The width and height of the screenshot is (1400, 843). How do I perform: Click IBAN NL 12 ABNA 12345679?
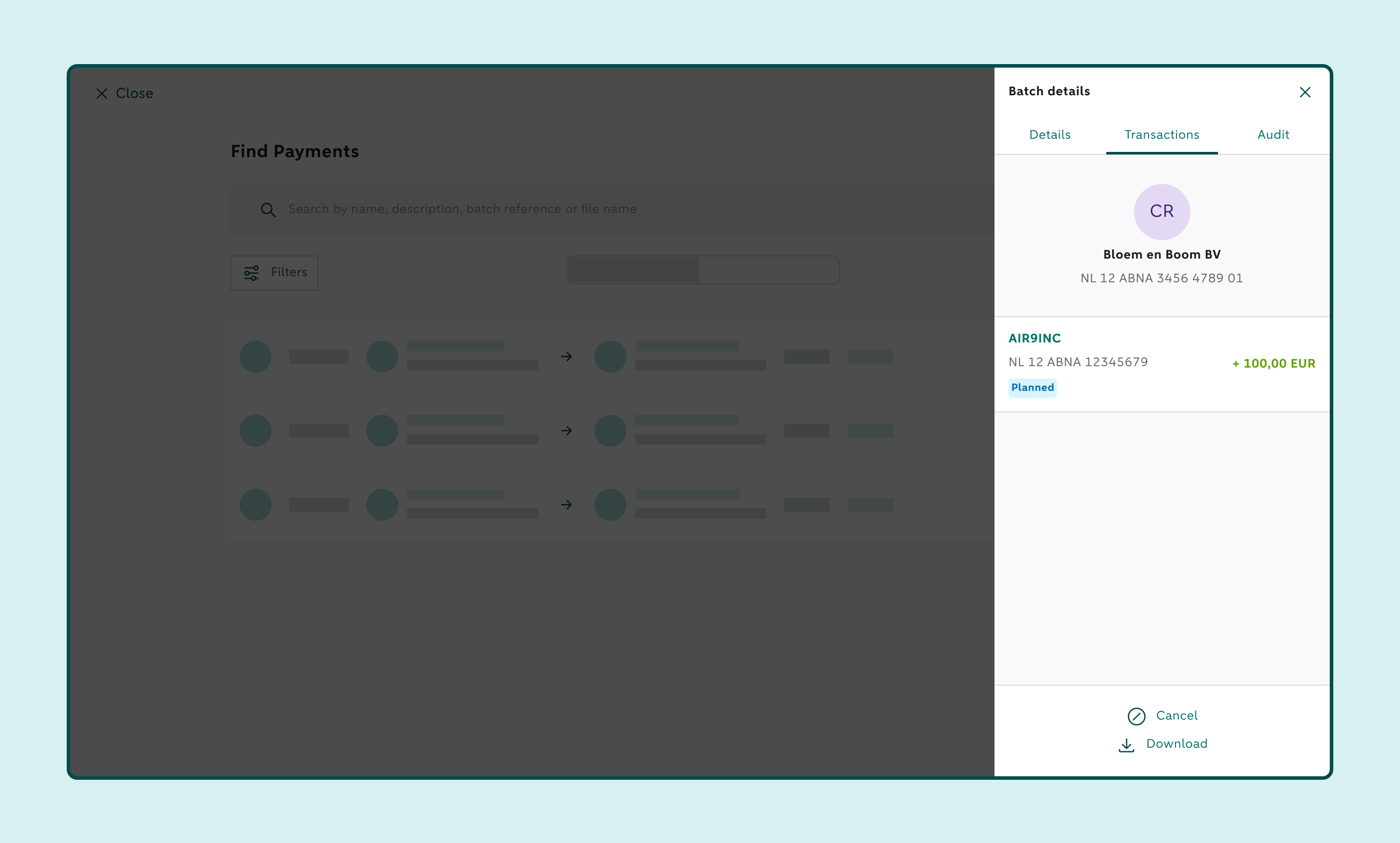tap(1078, 362)
